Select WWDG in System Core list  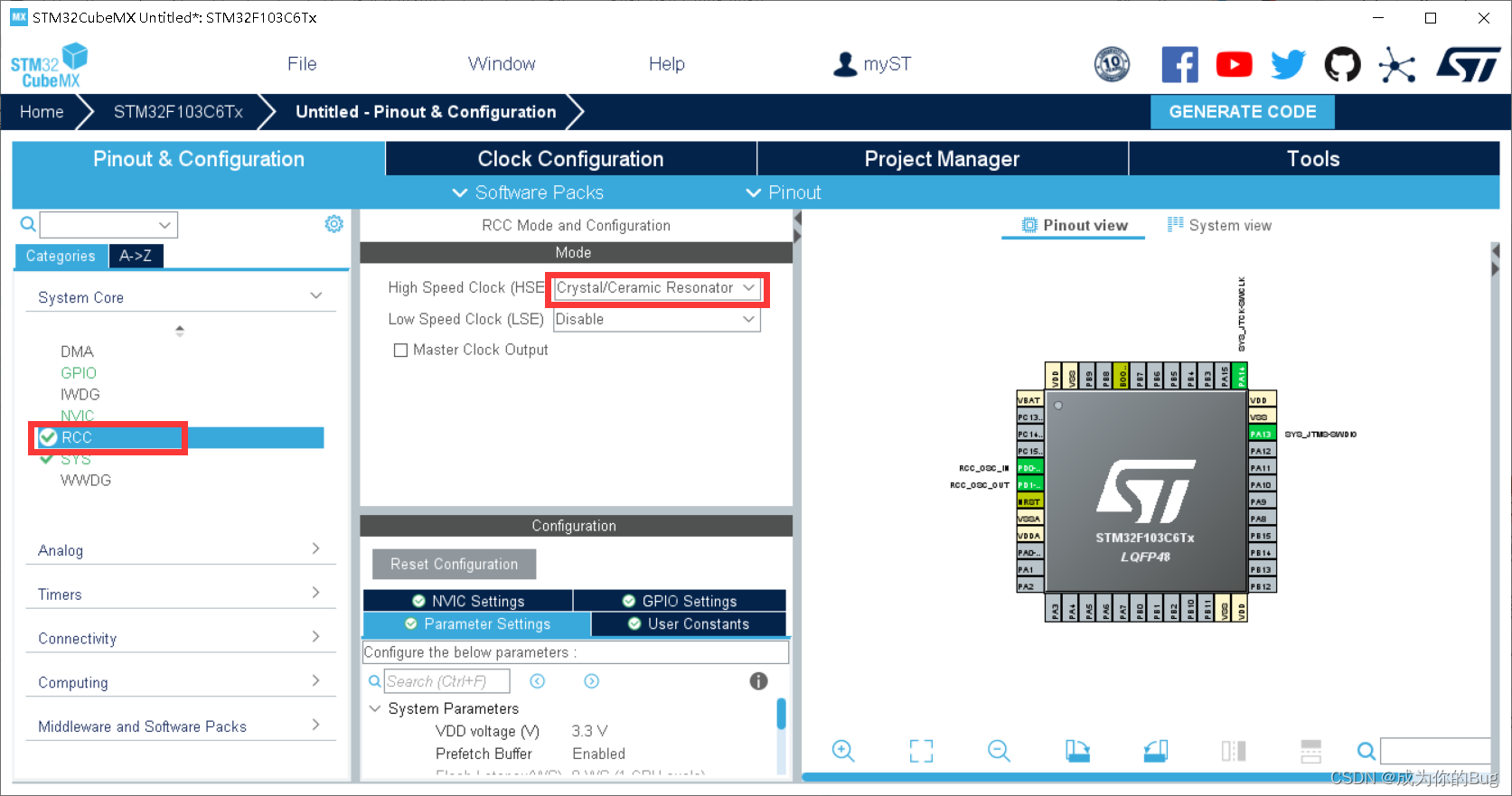tap(86, 481)
